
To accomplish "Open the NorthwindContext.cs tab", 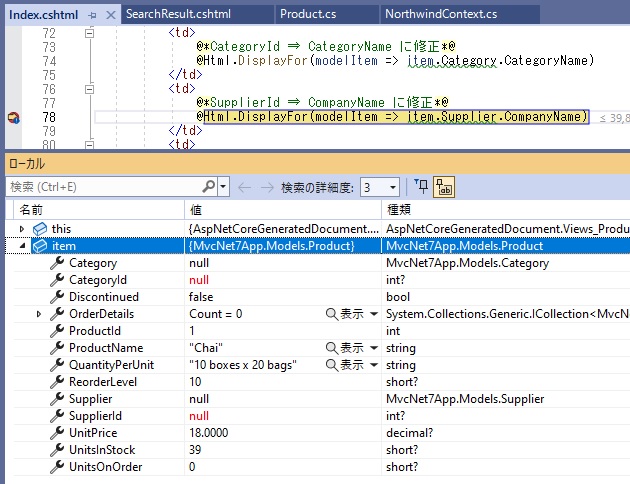I will (x=441, y=14).
